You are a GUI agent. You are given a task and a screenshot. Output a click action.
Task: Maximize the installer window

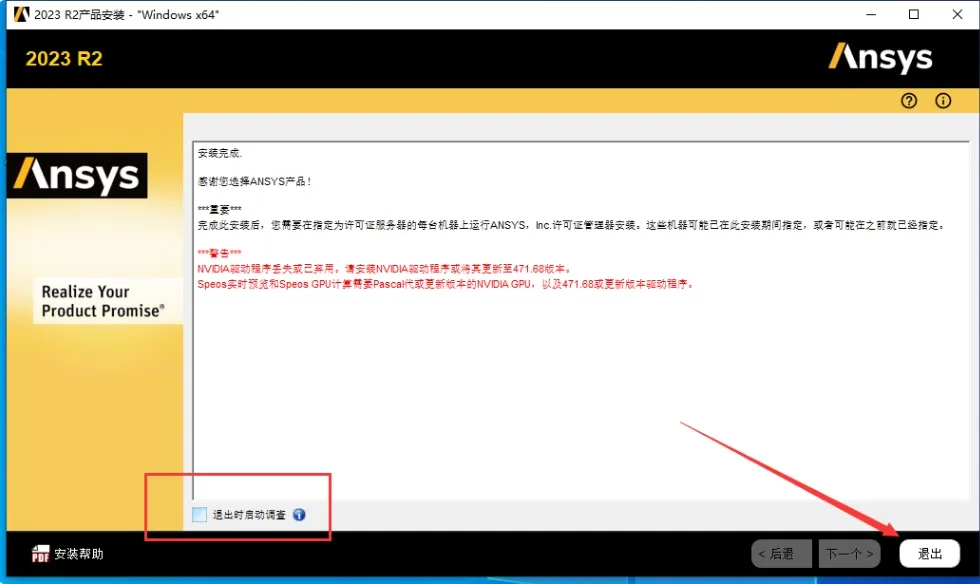[x=914, y=14]
